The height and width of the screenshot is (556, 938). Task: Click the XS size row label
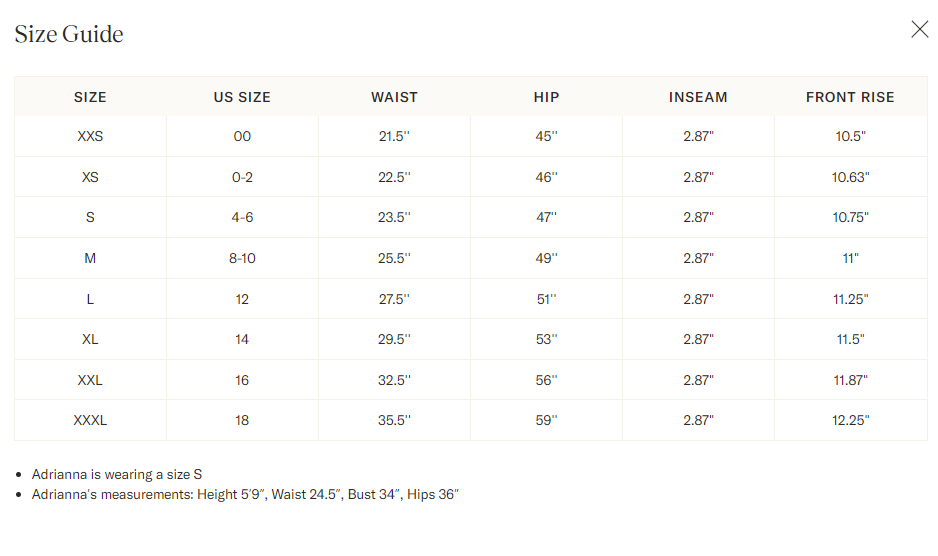click(x=90, y=177)
